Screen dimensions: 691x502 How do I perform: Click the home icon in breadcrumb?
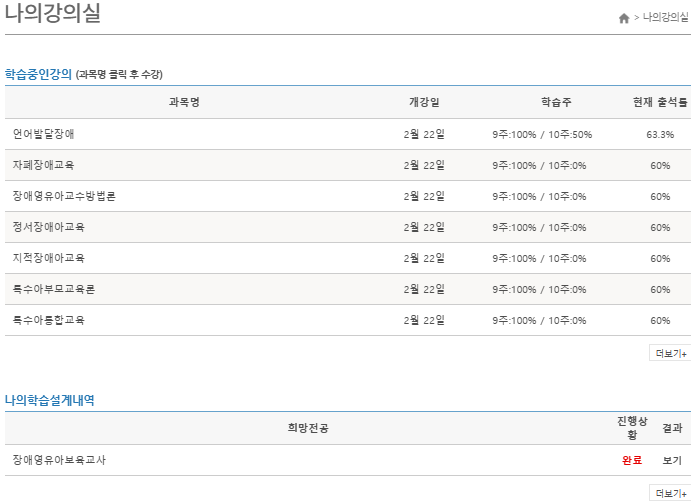pyautogui.click(x=624, y=18)
